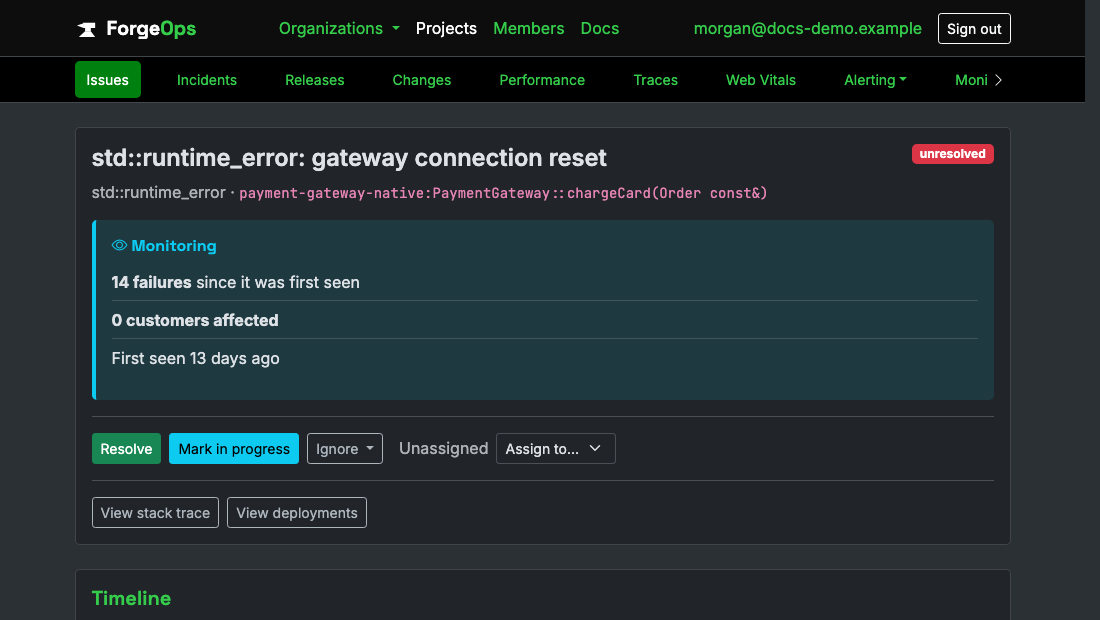Image resolution: width=1100 pixels, height=620 pixels.
Task: Expand the Alerting dropdown
Action: 875,80
